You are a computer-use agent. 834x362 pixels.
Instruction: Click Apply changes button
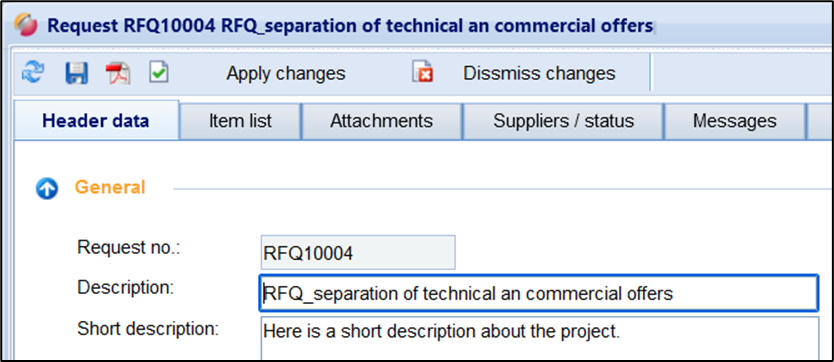coord(286,73)
